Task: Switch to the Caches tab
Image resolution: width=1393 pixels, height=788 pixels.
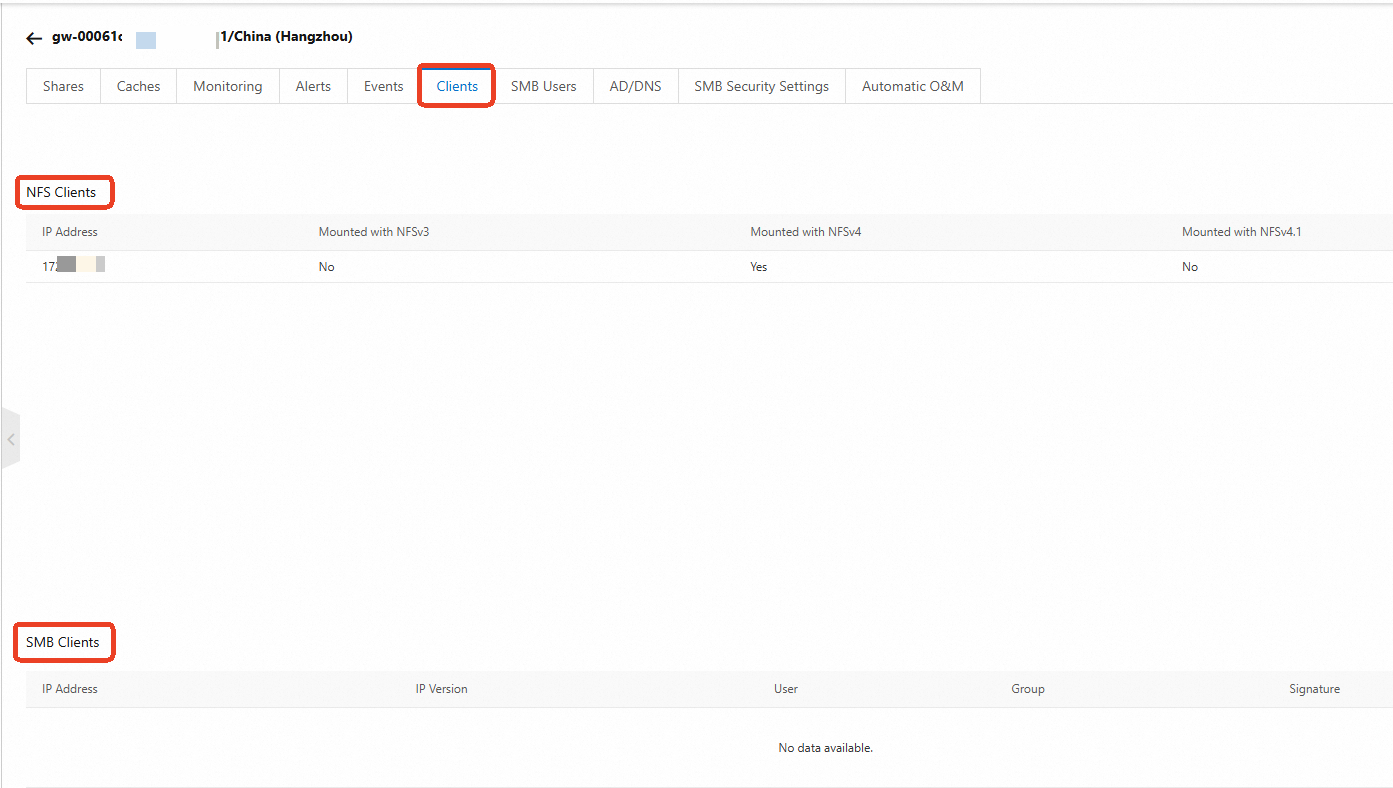Action: point(138,86)
